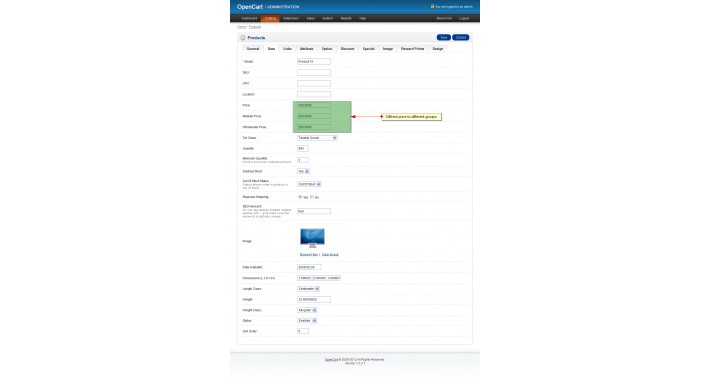Click the Storefront link in top bar
Screen dimensions: 710x380
444,19
